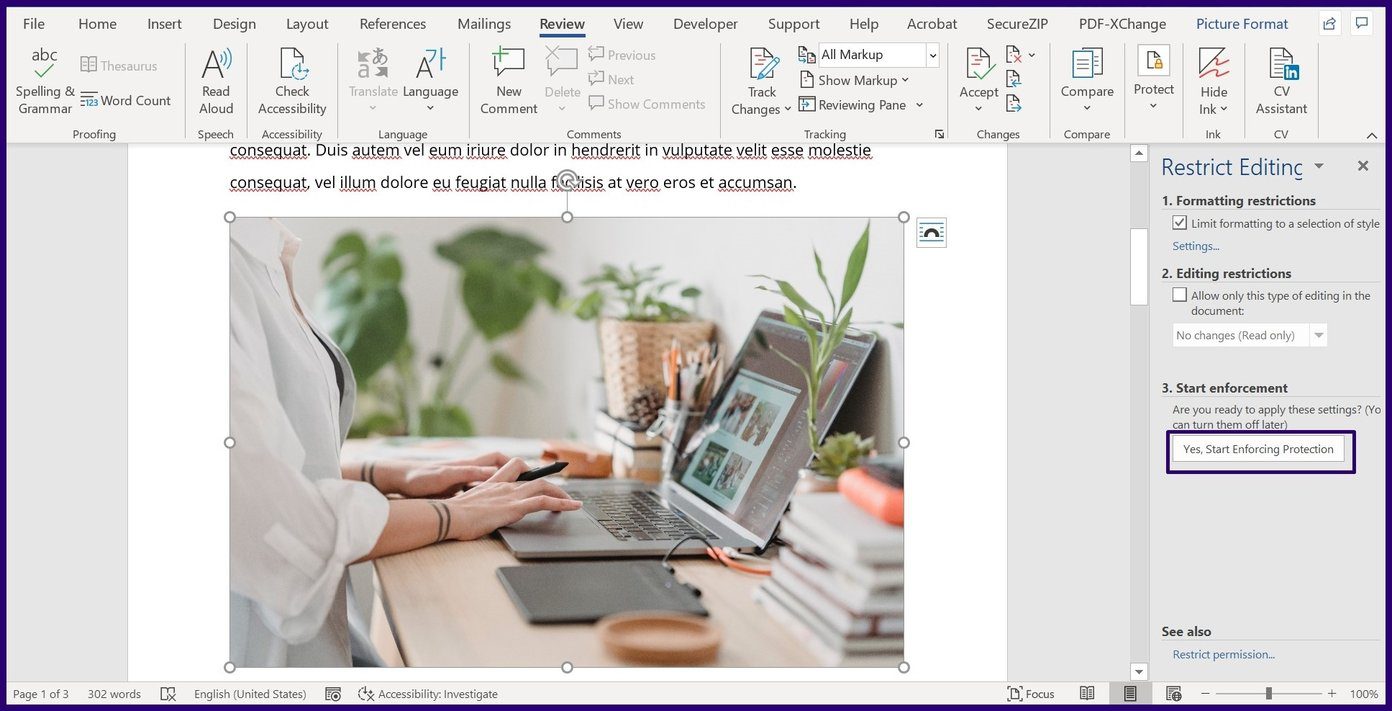
Task: Open Focus mode from status bar
Action: click(1033, 693)
